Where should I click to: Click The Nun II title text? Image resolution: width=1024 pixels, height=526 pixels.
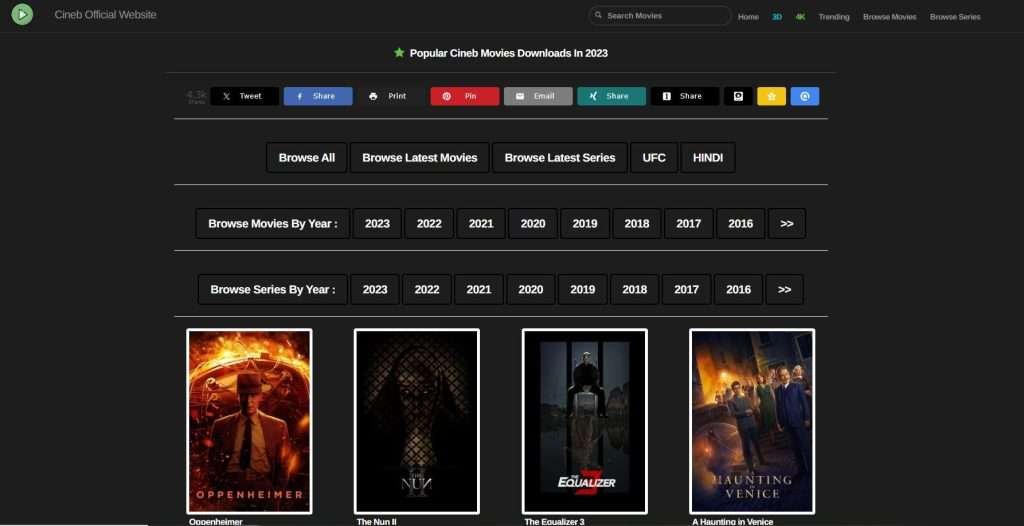[377, 521]
